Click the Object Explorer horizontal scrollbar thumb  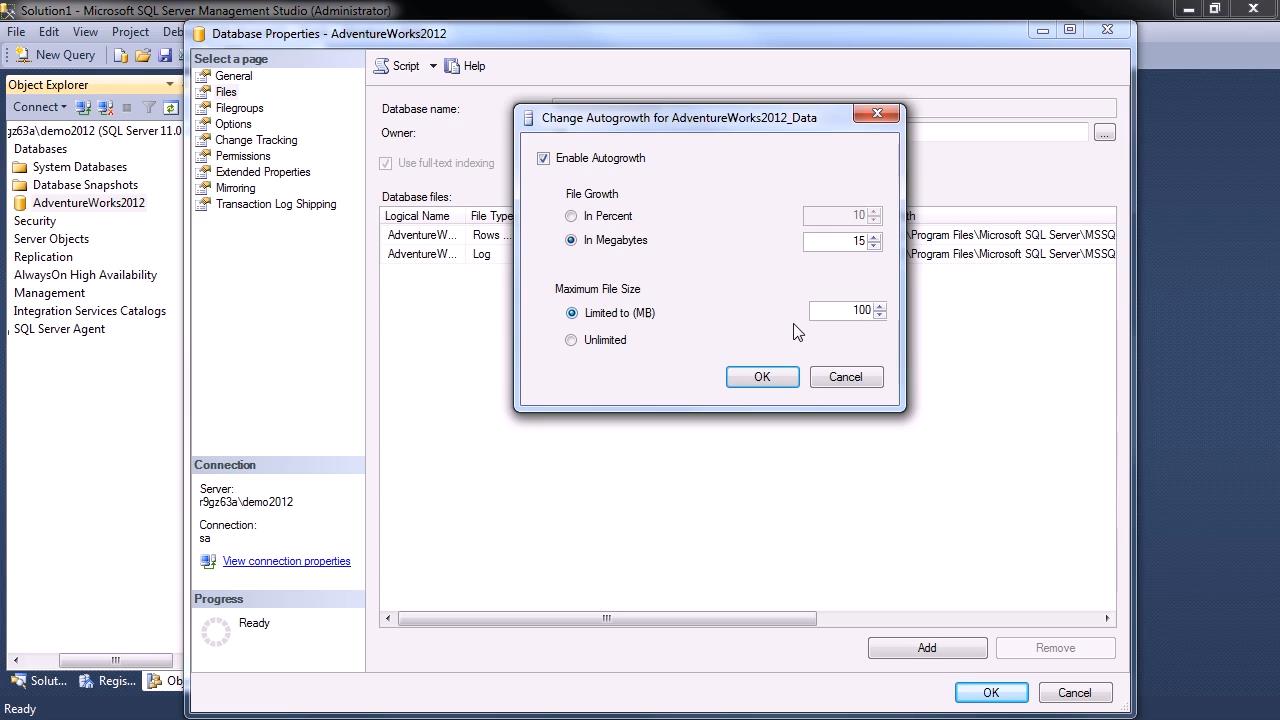(x=115, y=660)
